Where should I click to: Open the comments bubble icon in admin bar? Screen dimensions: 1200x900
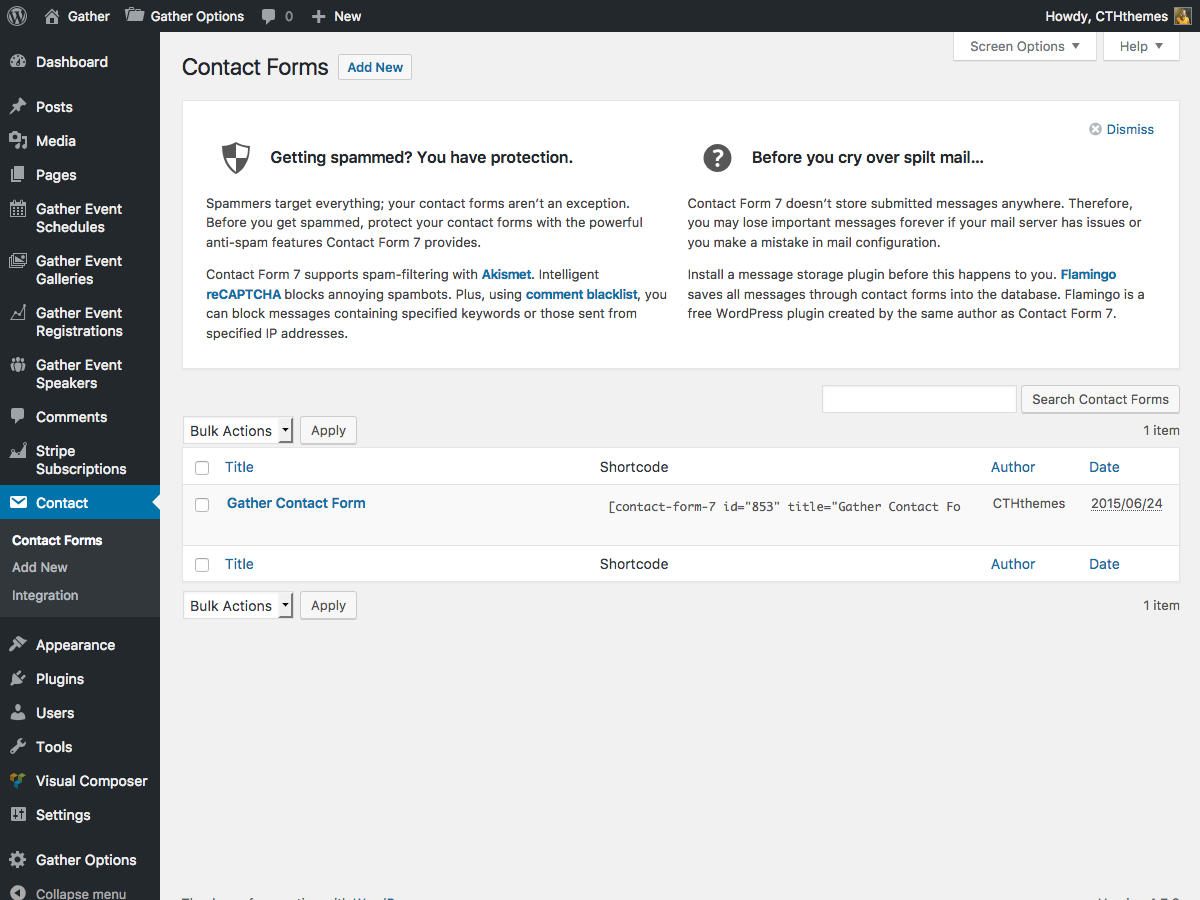click(x=269, y=16)
